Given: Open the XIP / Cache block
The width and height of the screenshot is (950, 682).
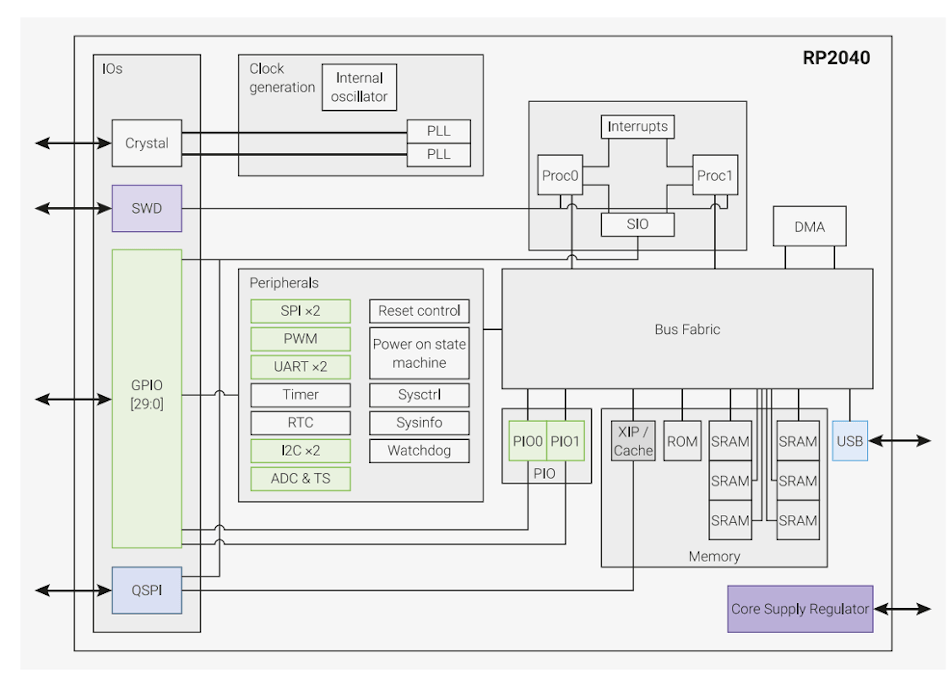Looking at the screenshot, I should tap(633, 440).
